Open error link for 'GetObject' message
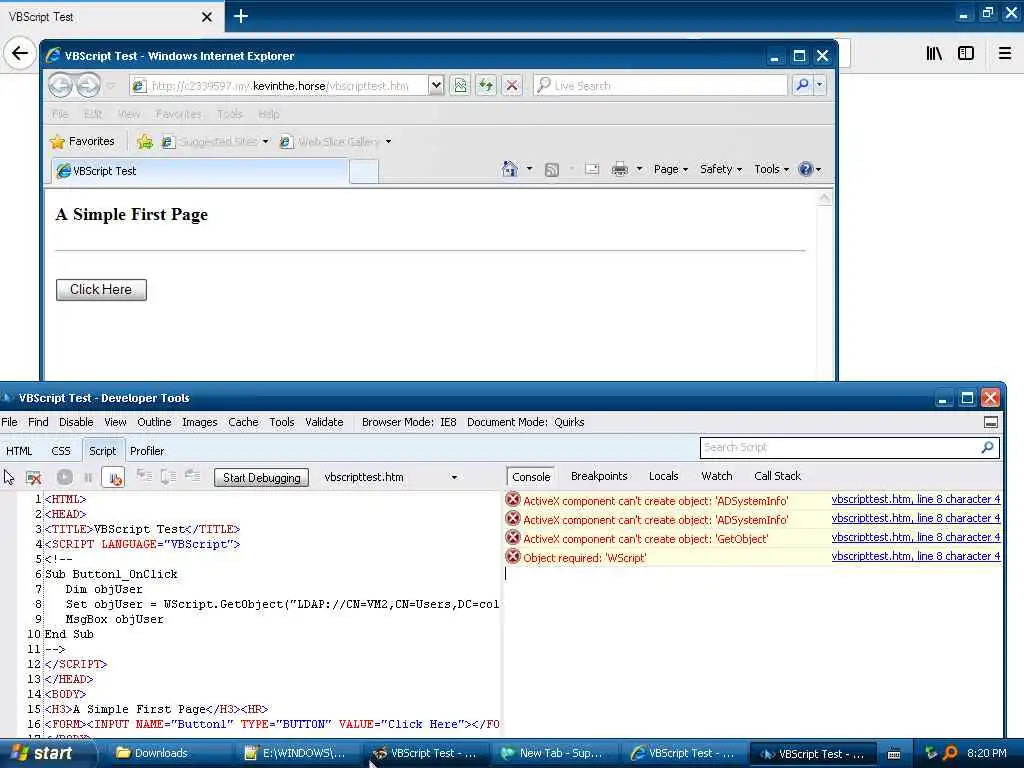Image resolution: width=1024 pixels, height=768 pixels. tap(916, 537)
